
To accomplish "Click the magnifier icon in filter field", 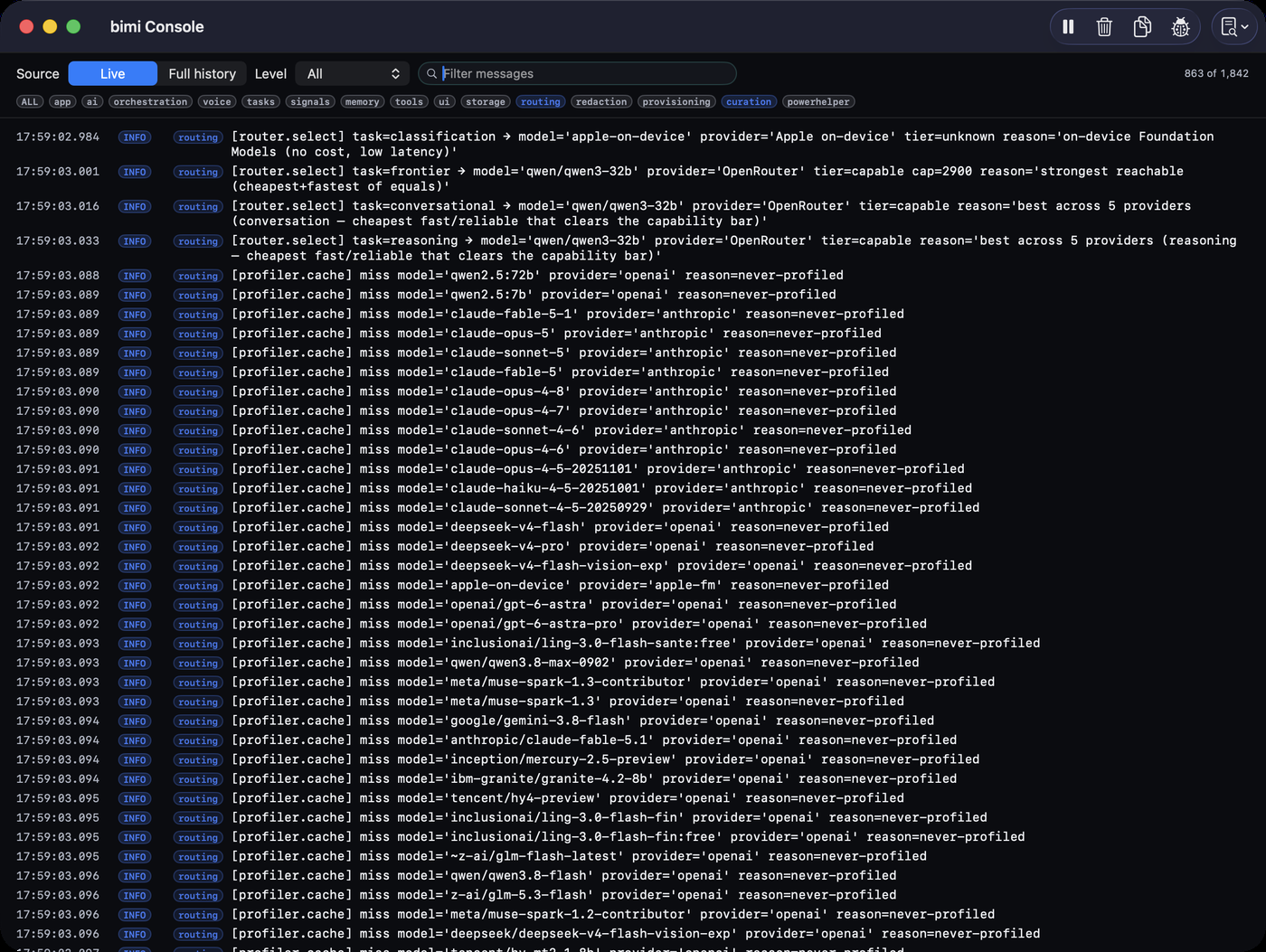I will click(432, 74).
